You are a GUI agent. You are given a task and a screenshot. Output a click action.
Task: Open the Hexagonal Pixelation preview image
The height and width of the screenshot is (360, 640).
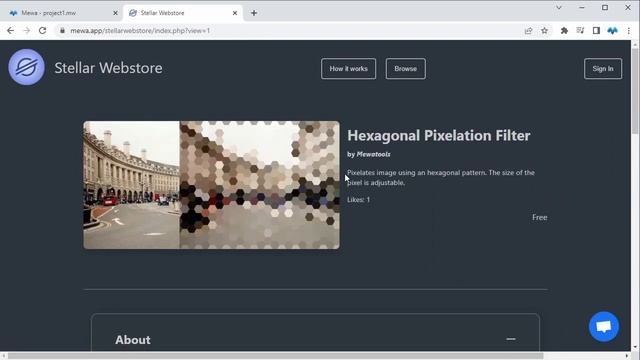click(211, 185)
